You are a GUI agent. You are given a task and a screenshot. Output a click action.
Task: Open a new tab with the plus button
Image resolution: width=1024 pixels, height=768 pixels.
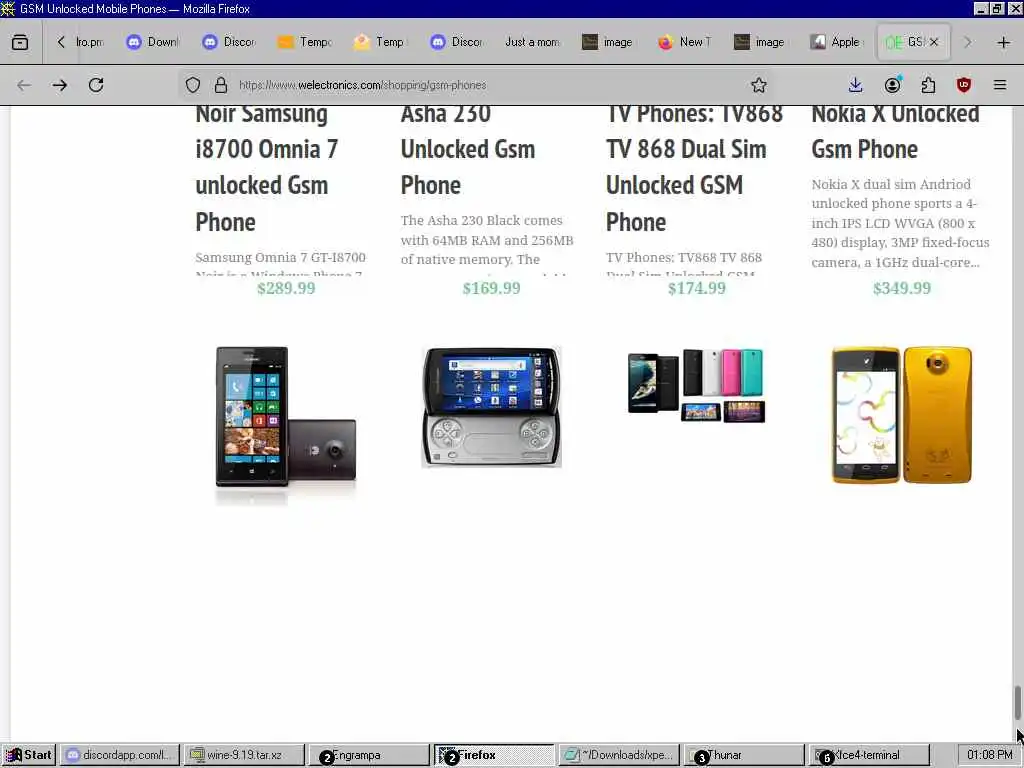pyautogui.click(x=1004, y=42)
